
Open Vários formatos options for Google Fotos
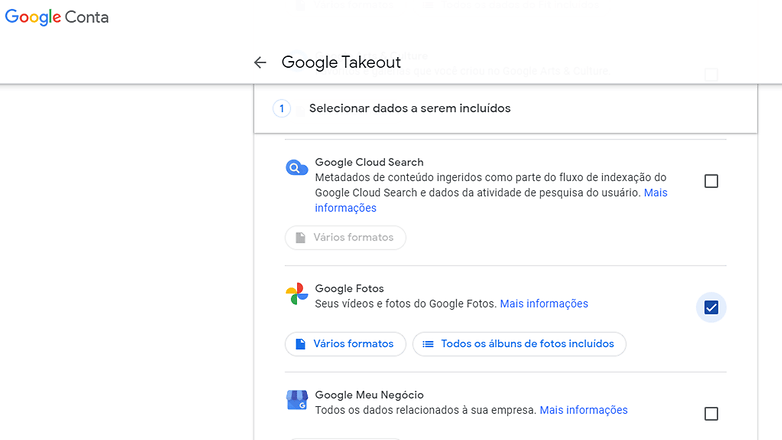pos(346,344)
